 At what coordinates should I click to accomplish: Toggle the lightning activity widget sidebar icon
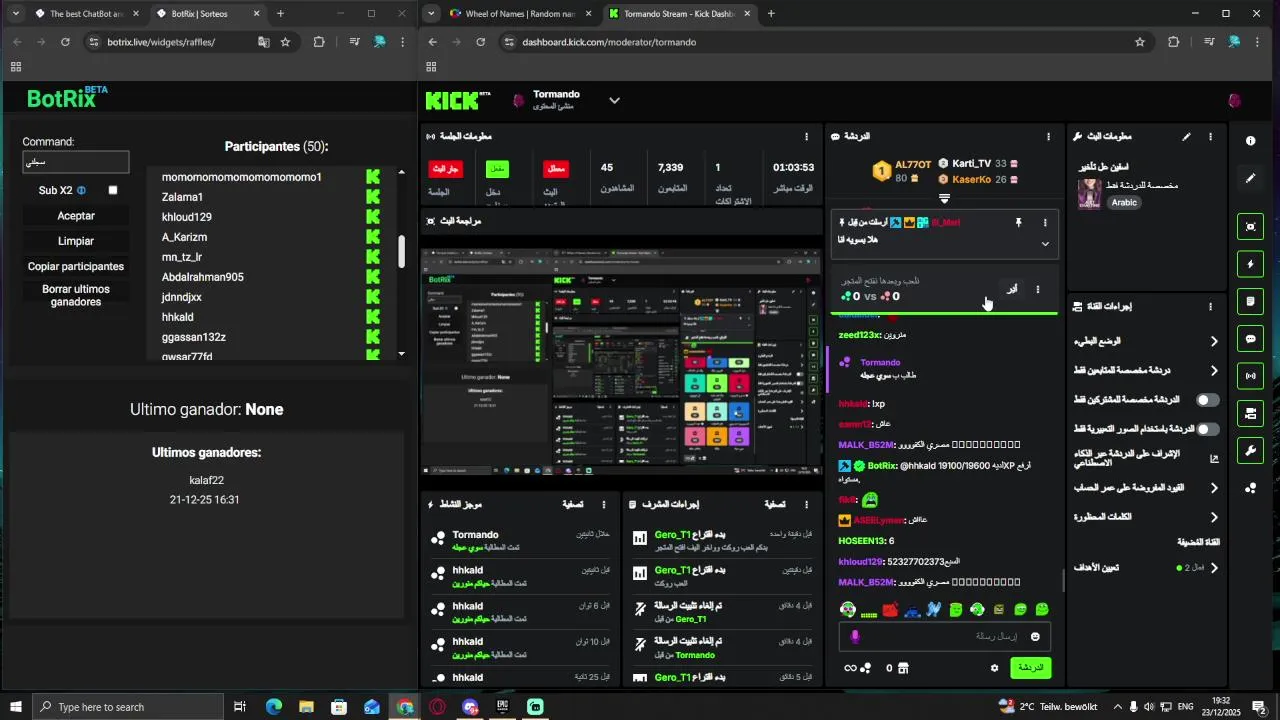(1250, 264)
